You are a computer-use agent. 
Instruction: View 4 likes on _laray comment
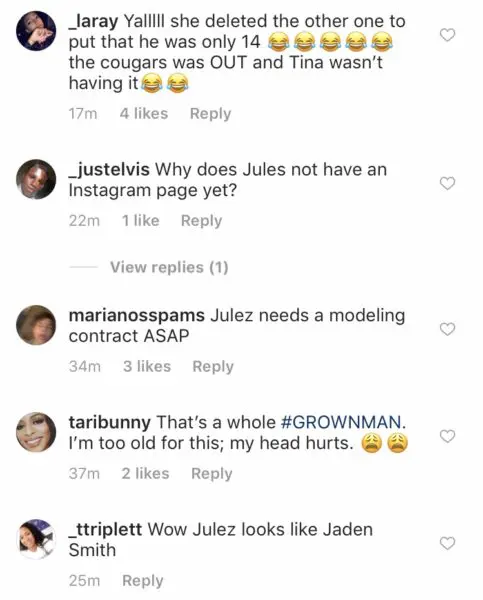click(x=144, y=114)
